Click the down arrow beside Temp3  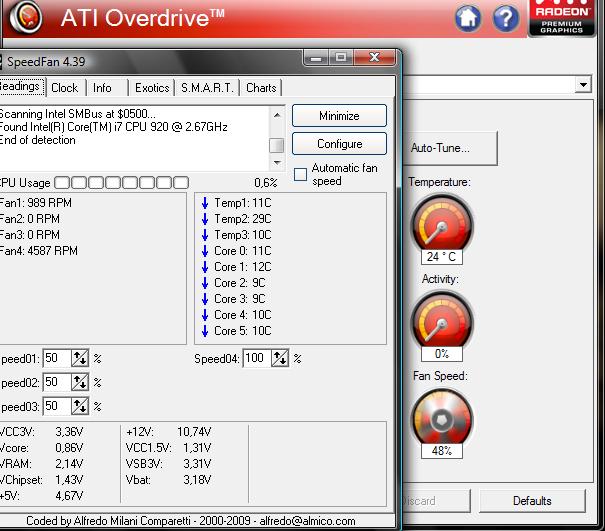205,235
